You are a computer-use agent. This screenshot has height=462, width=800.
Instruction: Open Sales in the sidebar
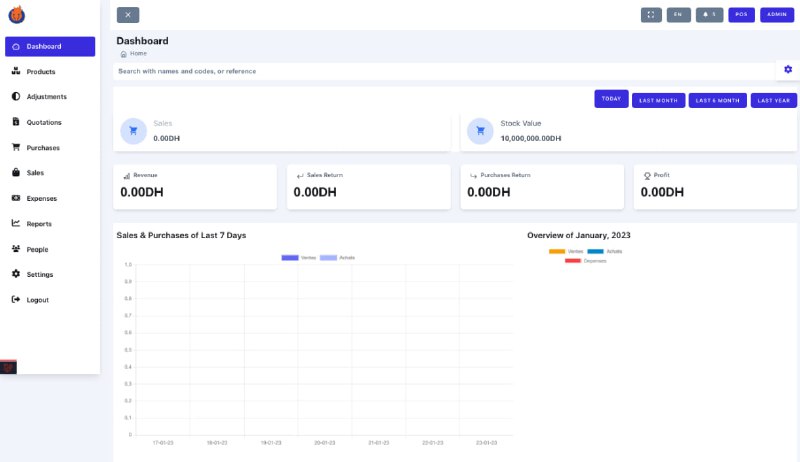pos(50,173)
